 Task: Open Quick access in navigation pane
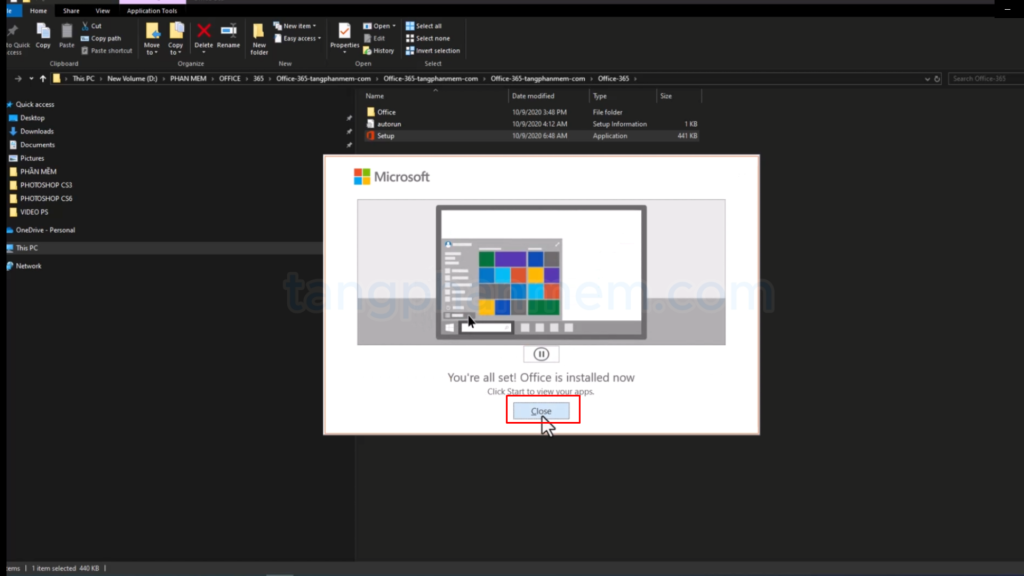[35, 104]
